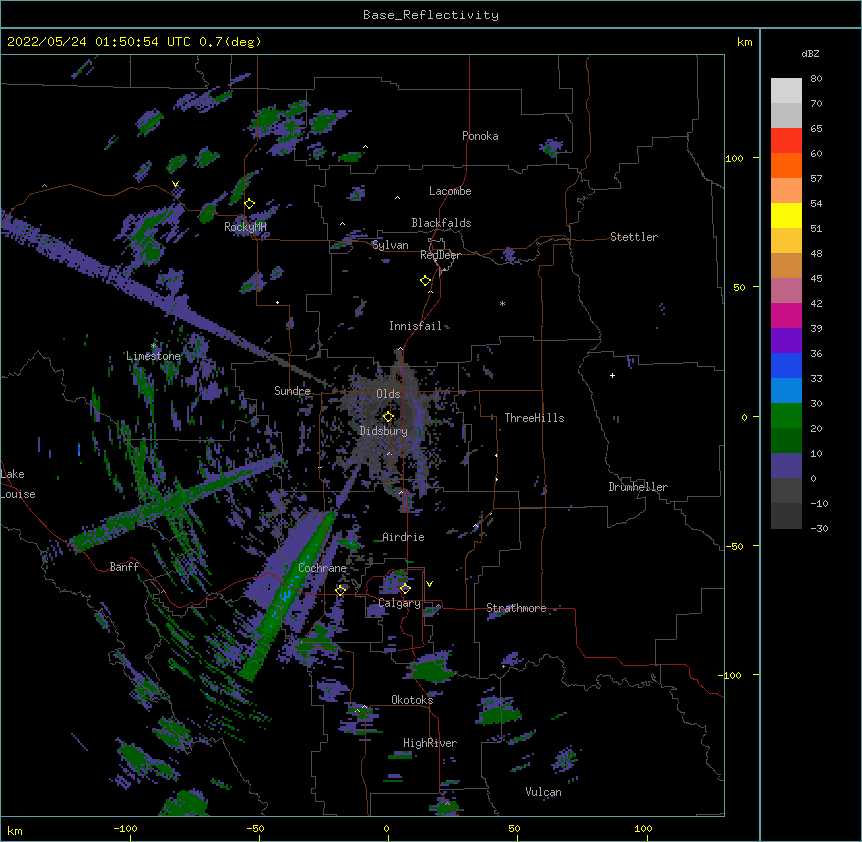862x842 pixels.
Task: Click the Okotoks label
Action: click(412, 700)
